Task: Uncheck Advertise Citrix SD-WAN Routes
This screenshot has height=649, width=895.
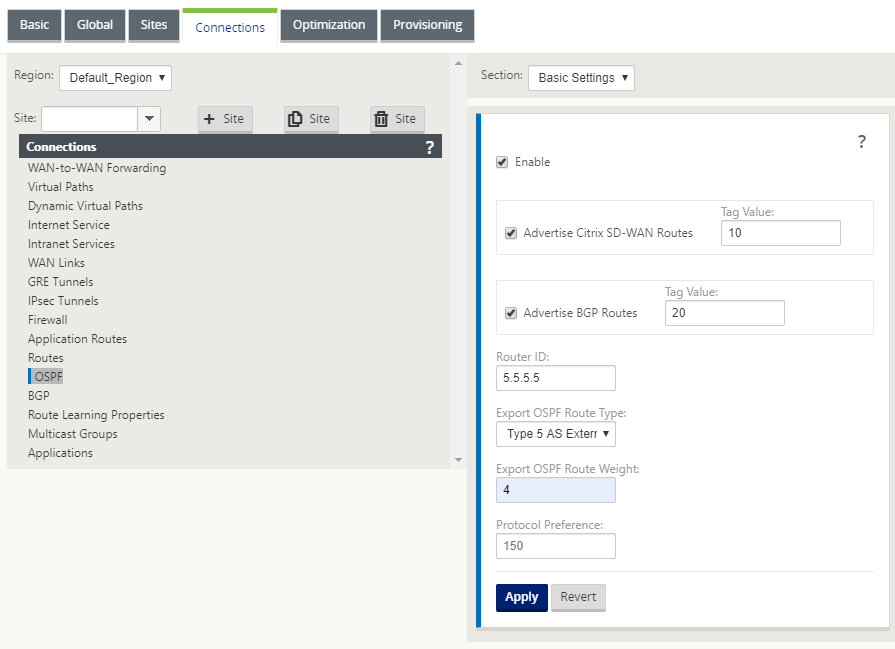Action: [511, 233]
